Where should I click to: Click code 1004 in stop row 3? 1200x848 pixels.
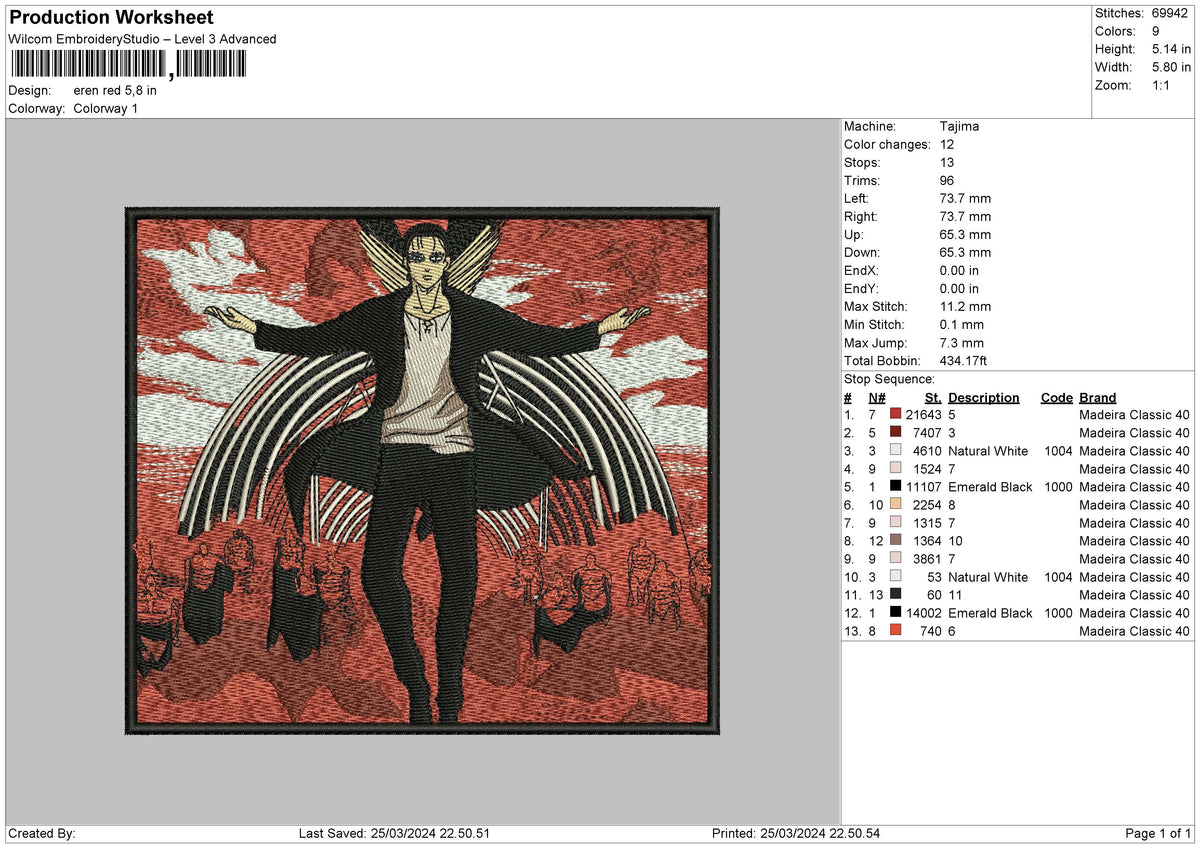click(x=1057, y=450)
